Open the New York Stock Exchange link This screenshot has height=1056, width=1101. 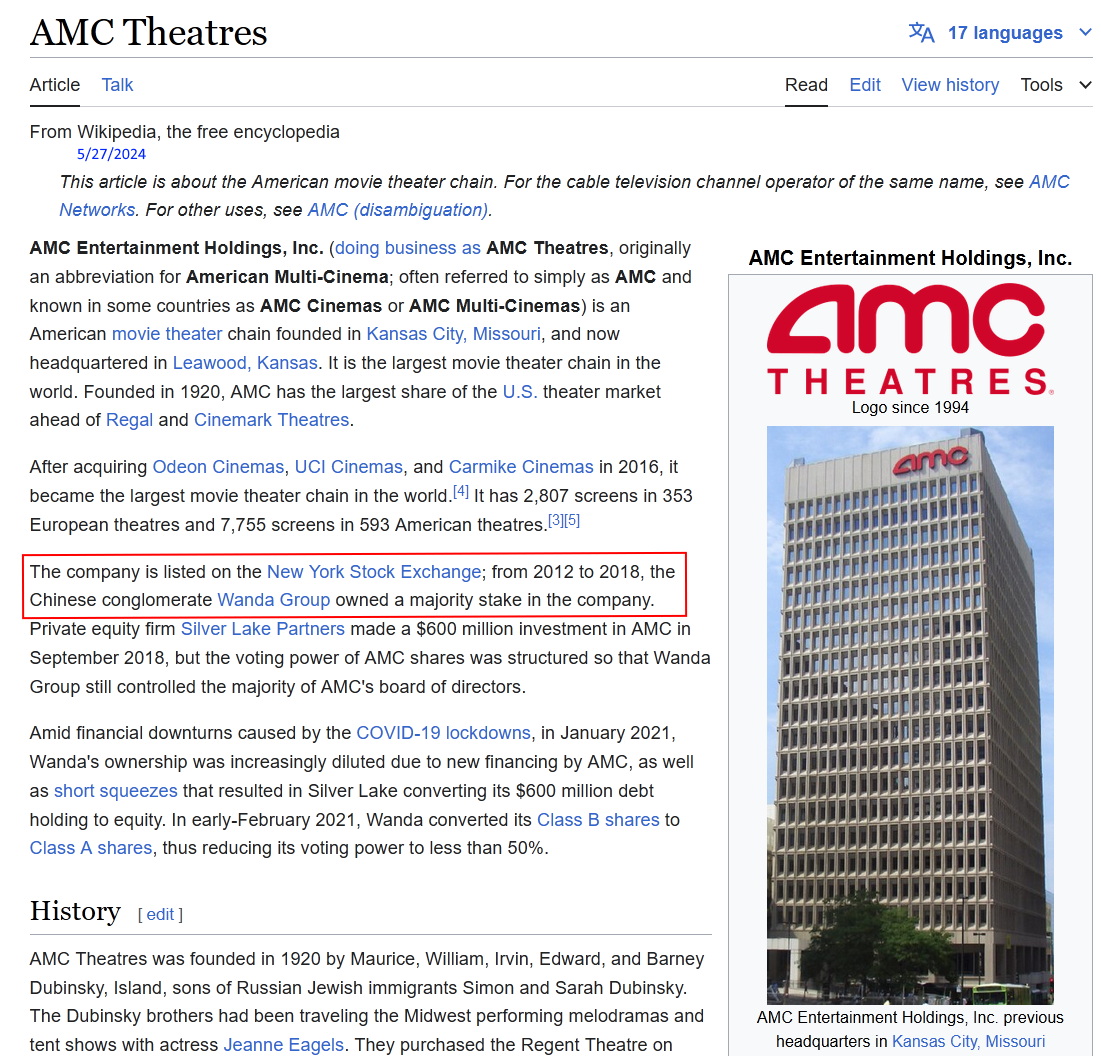374,572
